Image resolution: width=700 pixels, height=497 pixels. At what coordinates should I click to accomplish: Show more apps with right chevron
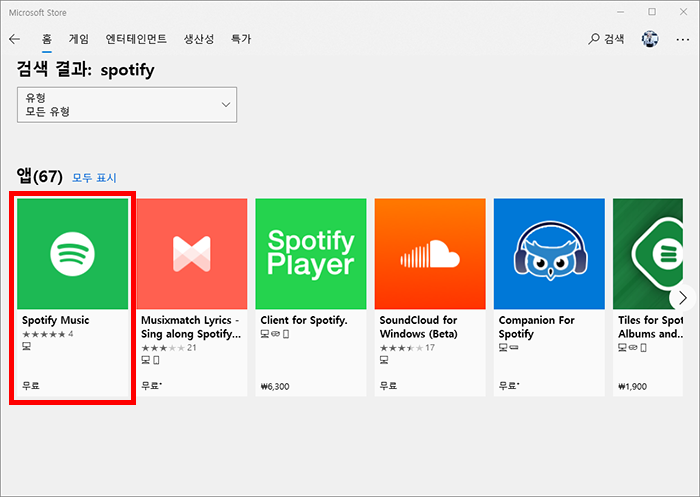pos(683,298)
